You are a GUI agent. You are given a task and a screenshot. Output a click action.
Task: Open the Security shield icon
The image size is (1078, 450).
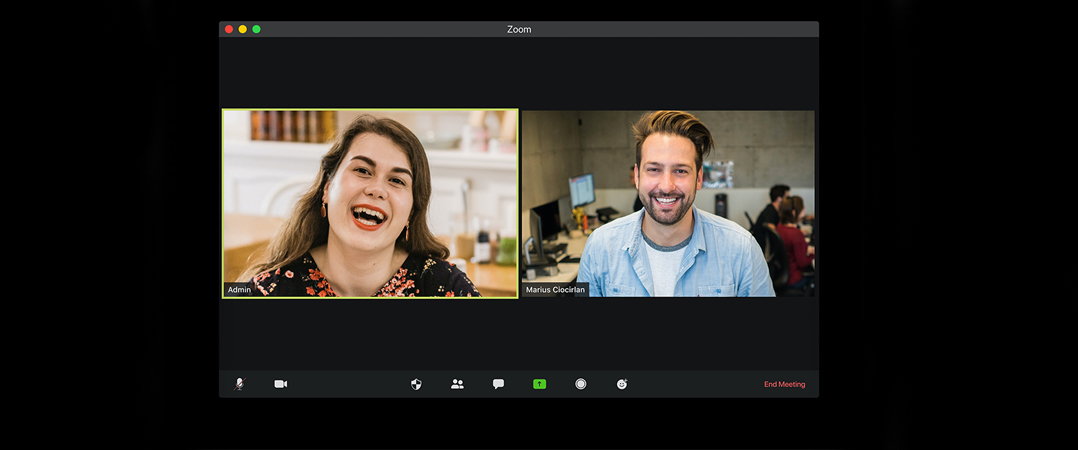coord(416,384)
